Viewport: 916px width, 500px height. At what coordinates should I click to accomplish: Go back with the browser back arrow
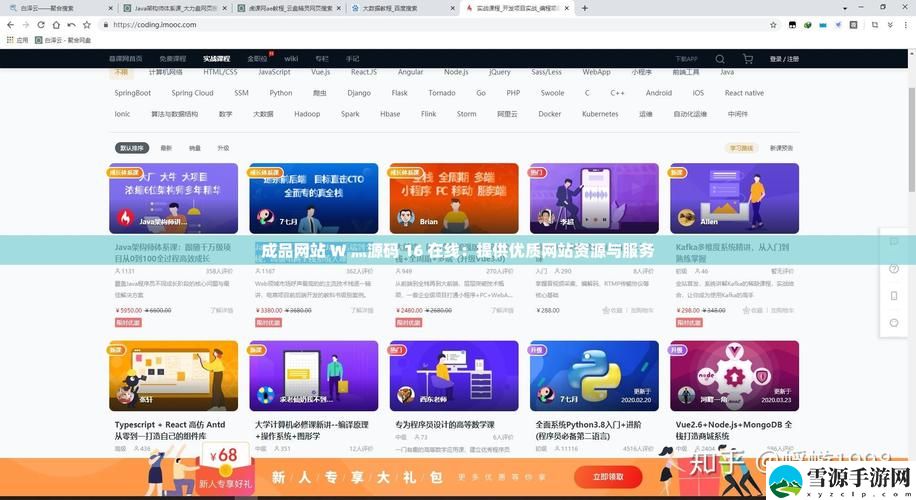point(11,25)
